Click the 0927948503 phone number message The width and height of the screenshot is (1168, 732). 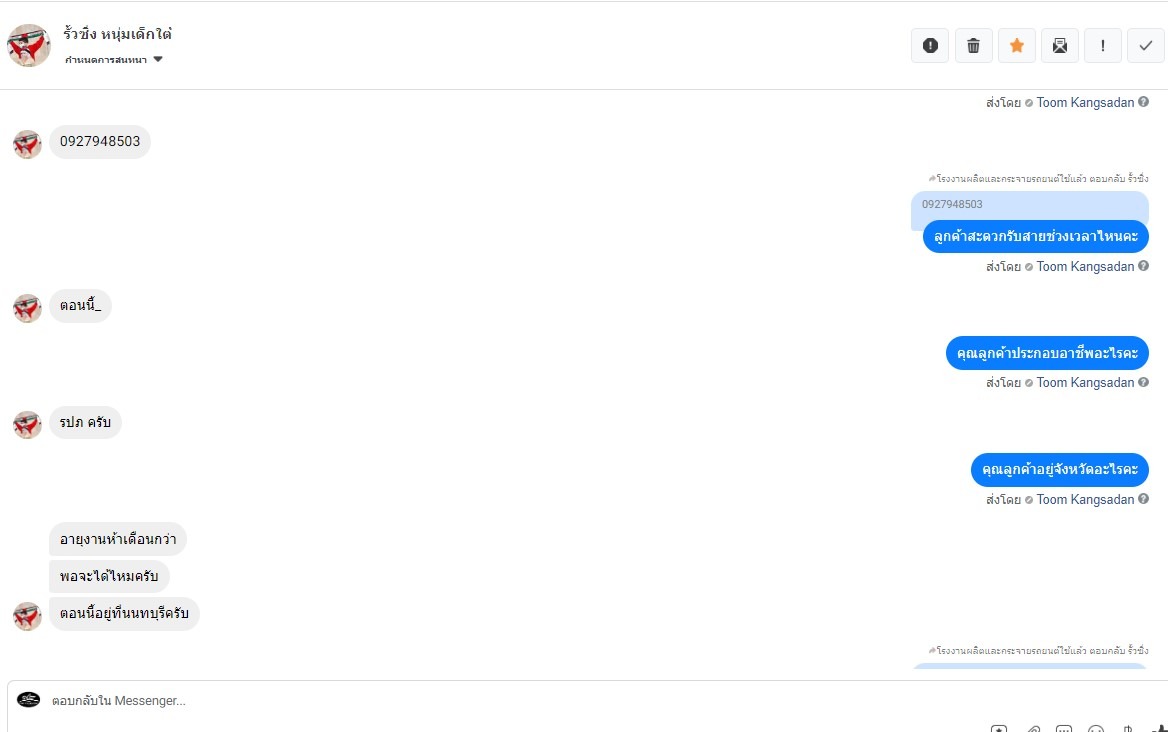coord(100,142)
